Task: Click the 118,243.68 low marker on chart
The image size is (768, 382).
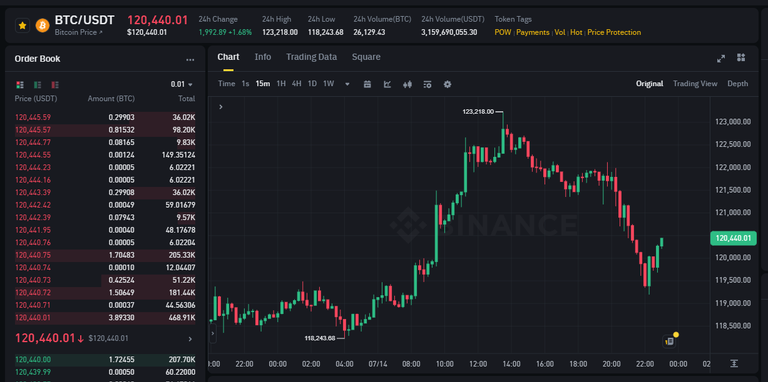Action: tap(320, 338)
